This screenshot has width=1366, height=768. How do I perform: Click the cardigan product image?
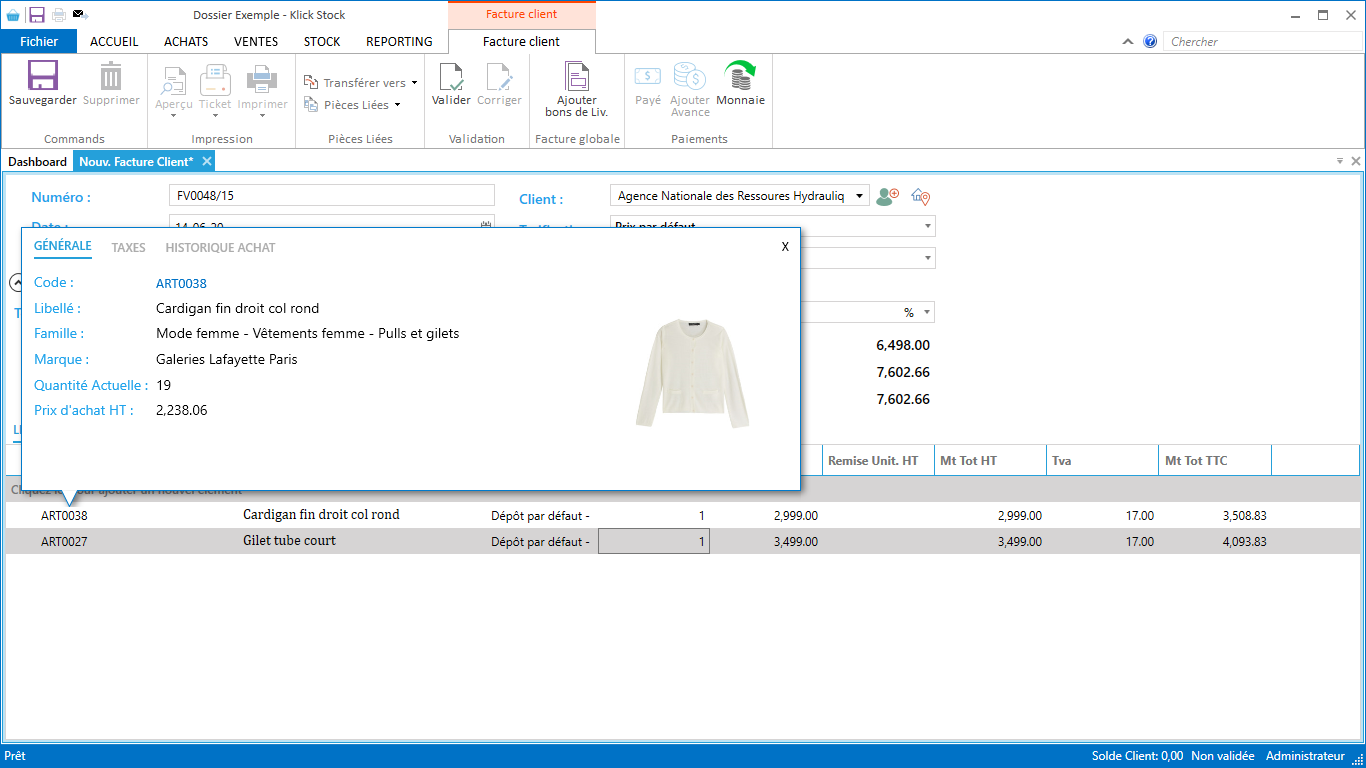[692, 373]
